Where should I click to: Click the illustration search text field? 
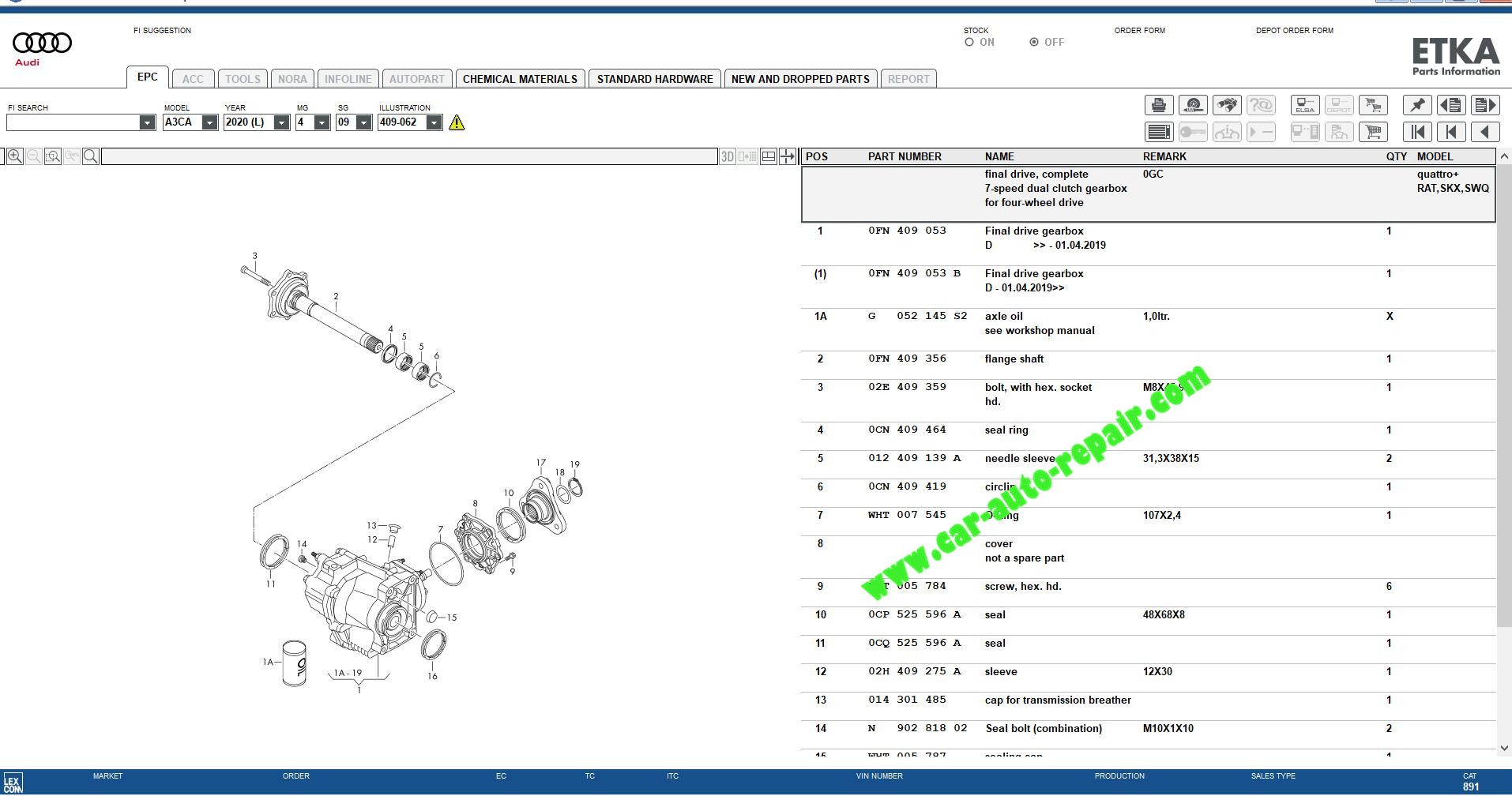coord(409,156)
